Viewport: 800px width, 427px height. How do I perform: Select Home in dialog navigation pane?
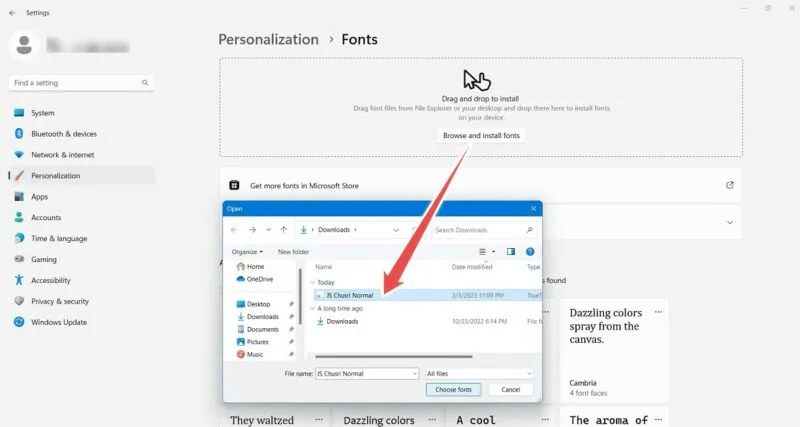tap(251, 266)
